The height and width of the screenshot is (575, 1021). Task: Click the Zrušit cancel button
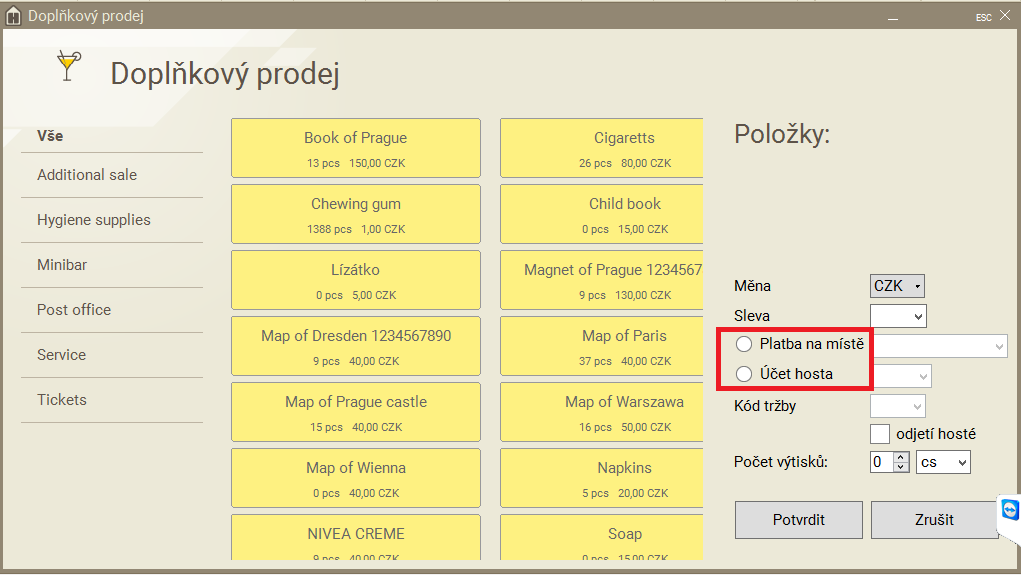(x=934, y=520)
